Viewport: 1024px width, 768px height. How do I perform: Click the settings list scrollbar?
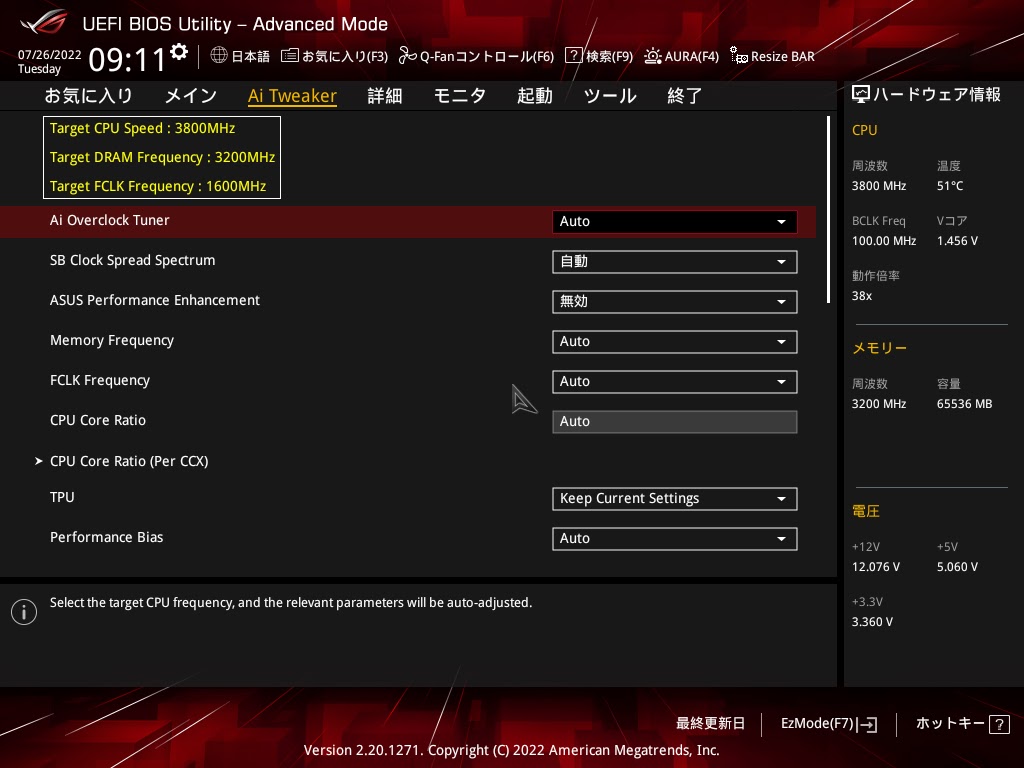point(828,210)
